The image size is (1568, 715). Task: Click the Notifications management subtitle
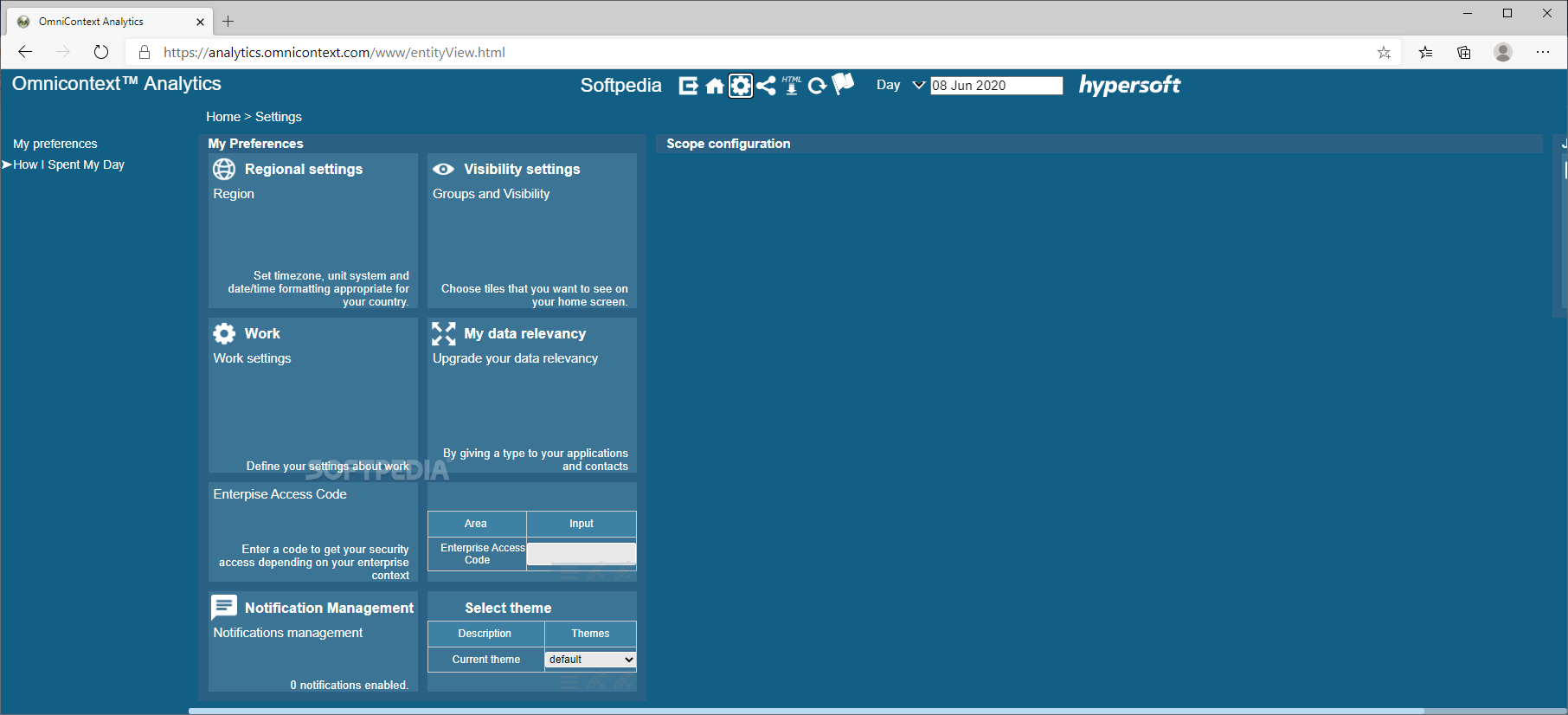[287, 633]
